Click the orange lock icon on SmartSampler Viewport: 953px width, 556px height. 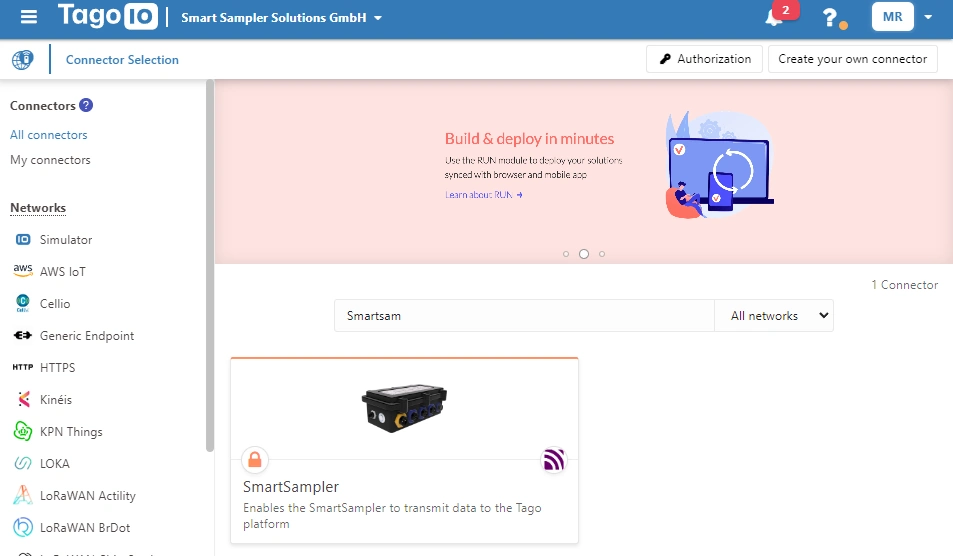point(255,459)
